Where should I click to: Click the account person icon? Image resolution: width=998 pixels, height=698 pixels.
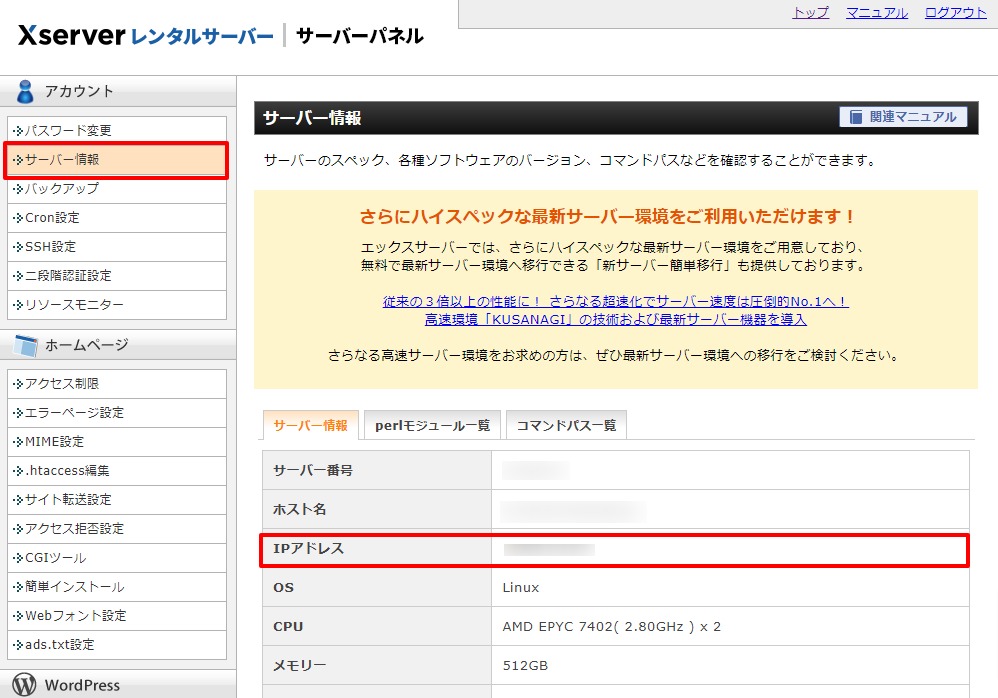[x=25, y=91]
